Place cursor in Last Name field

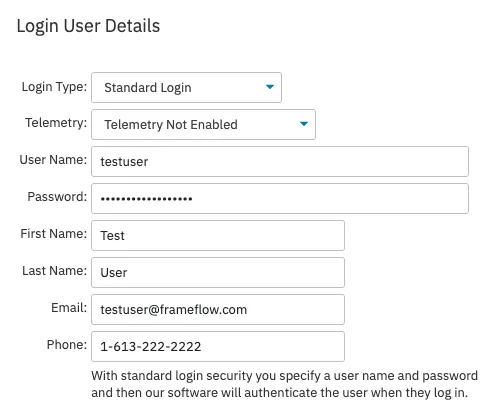(x=218, y=272)
